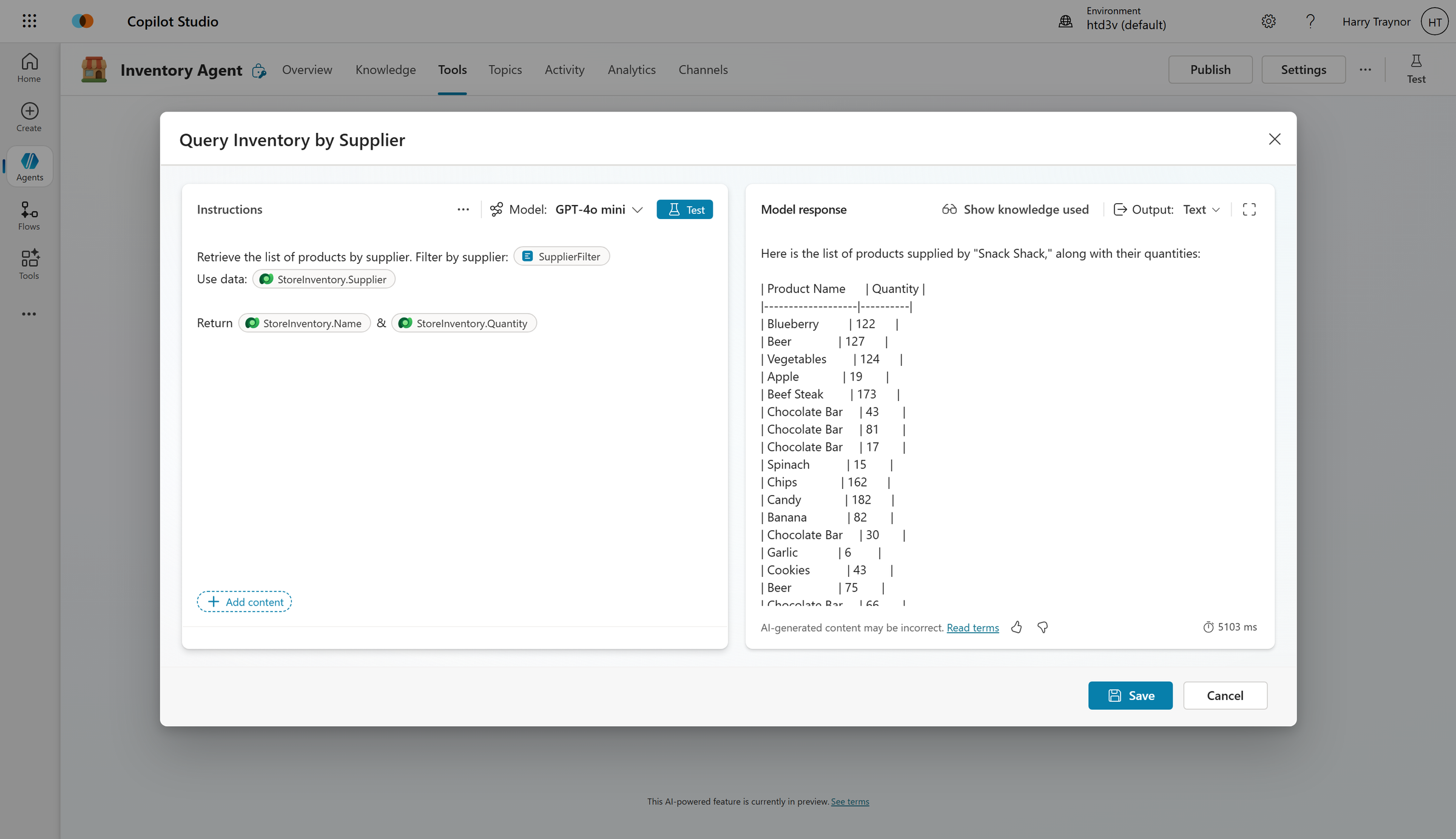Change the Output format from Text

(1201, 209)
